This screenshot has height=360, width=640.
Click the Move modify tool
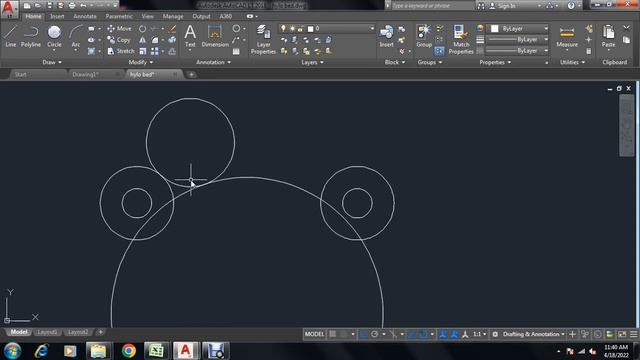tap(119, 29)
